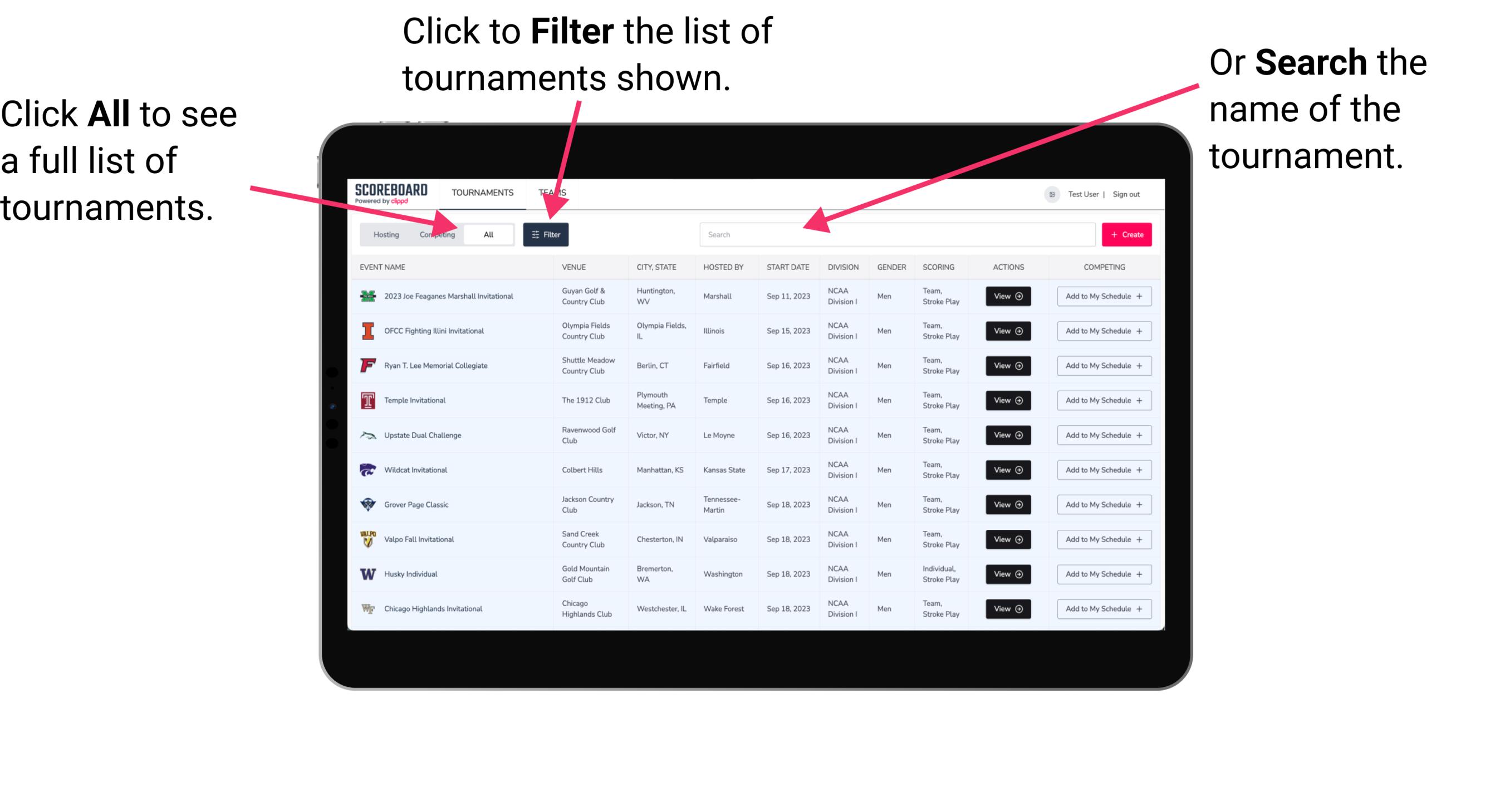
Task: Click the Wake Forest team logo icon
Action: (x=368, y=608)
